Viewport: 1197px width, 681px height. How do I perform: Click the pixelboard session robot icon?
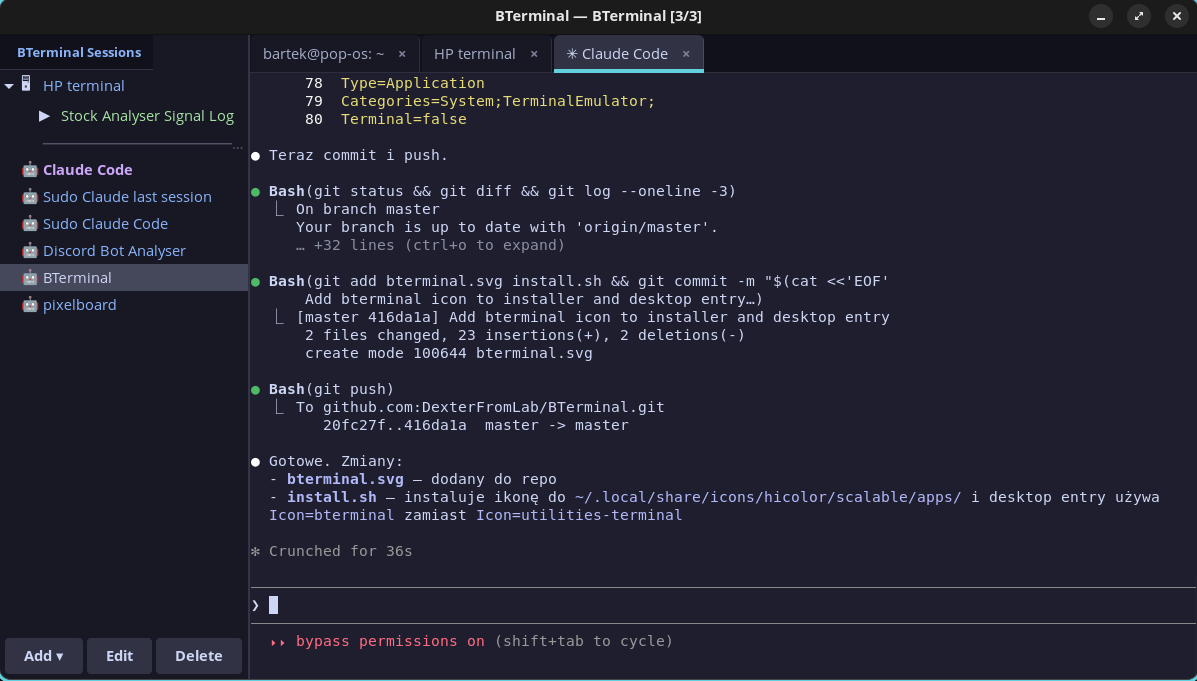point(30,304)
